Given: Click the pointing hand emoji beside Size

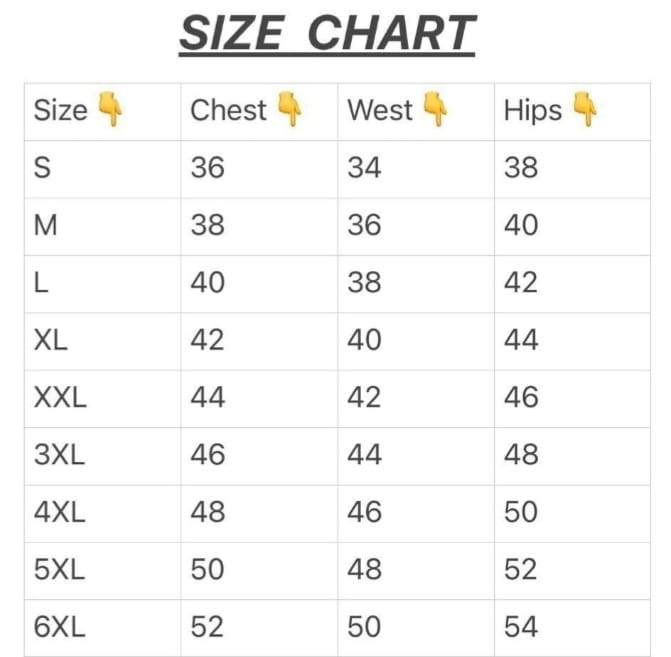Looking at the screenshot, I should [110, 109].
